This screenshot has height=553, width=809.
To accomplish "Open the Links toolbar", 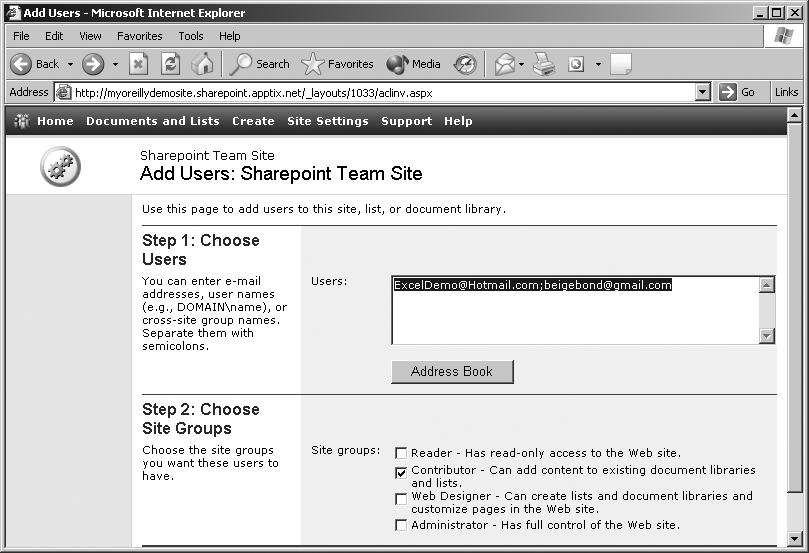I will pyautogui.click(x=786, y=92).
